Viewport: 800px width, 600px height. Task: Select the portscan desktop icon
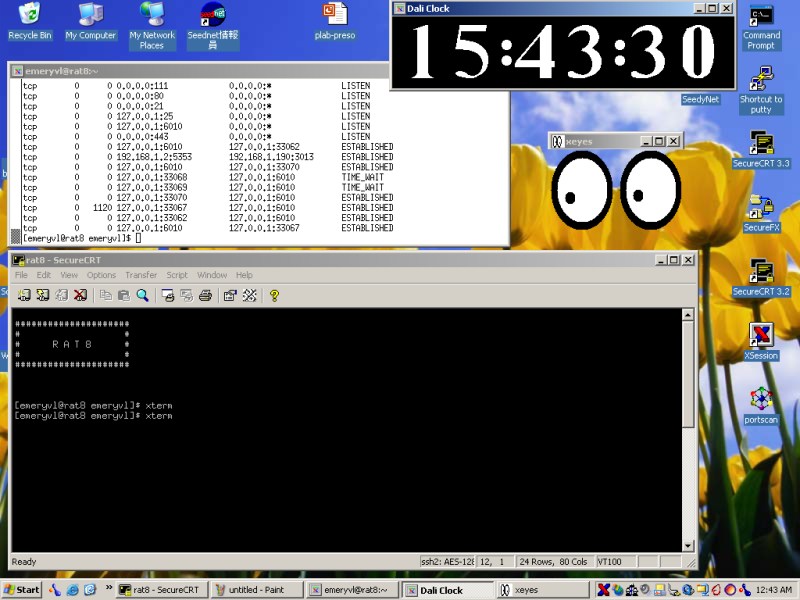(x=761, y=399)
